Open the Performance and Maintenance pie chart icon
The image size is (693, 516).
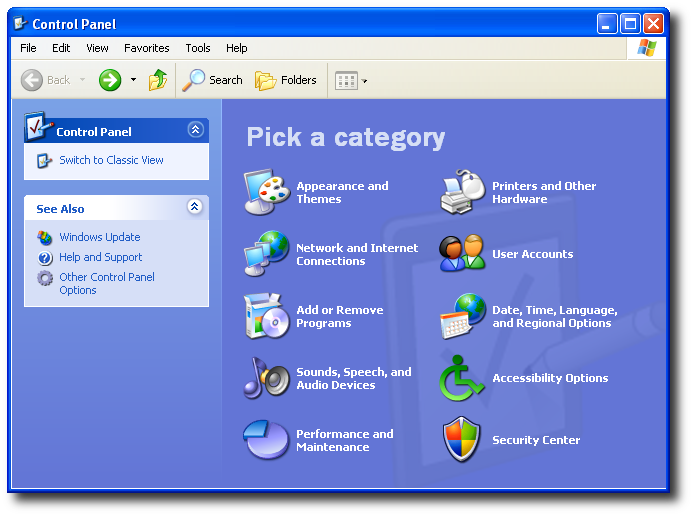pos(267,440)
